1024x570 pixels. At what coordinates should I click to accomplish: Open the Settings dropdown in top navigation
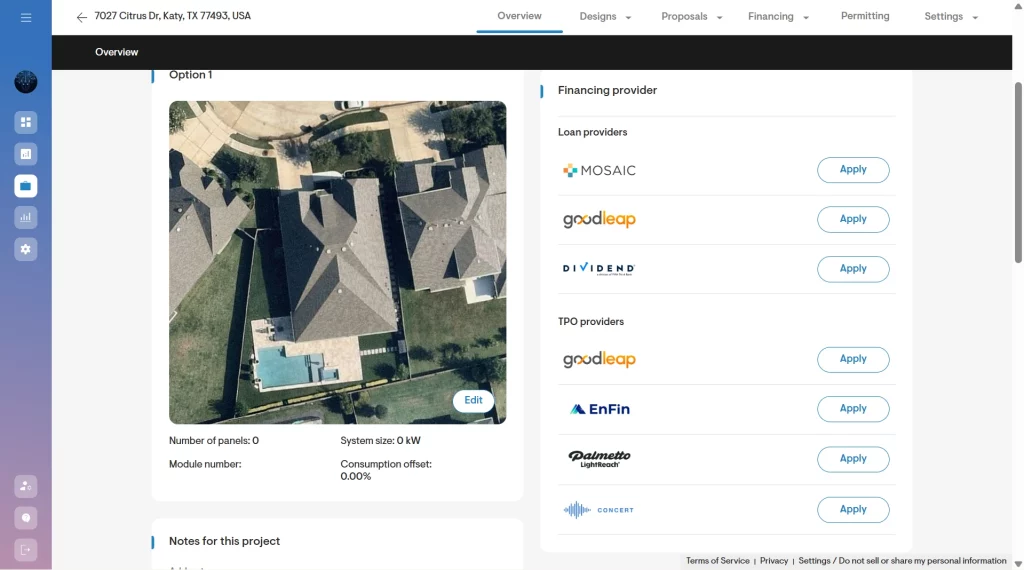pos(950,17)
